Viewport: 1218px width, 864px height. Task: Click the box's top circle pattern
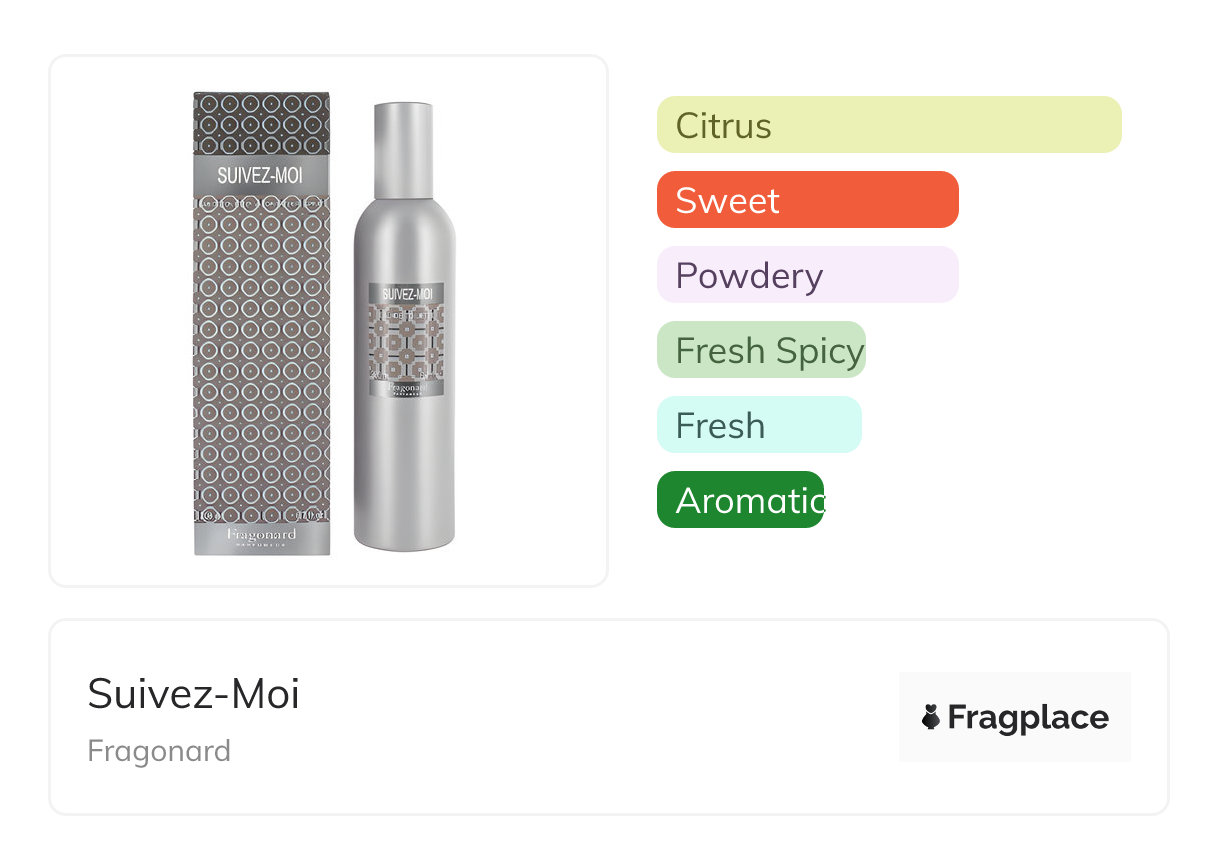[x=261, y=122]
